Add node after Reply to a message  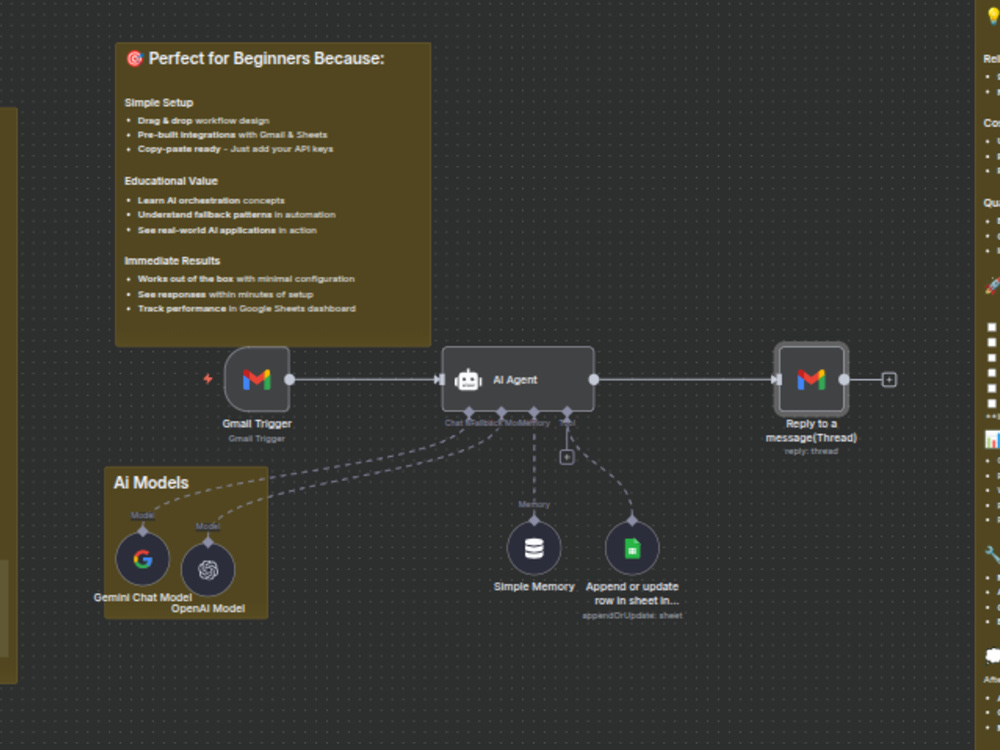[888, 379]
